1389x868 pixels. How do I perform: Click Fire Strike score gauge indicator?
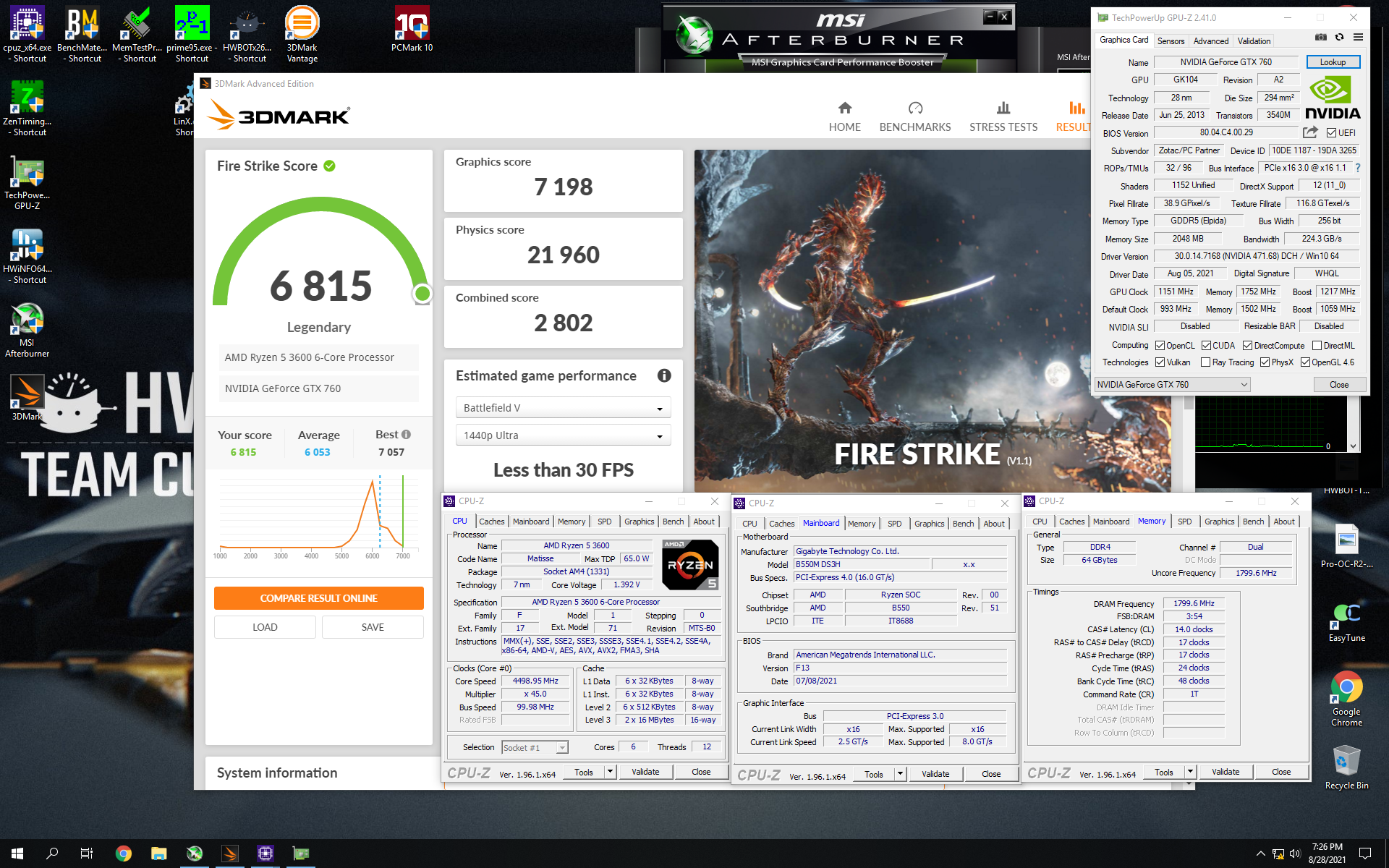[422, 293]
